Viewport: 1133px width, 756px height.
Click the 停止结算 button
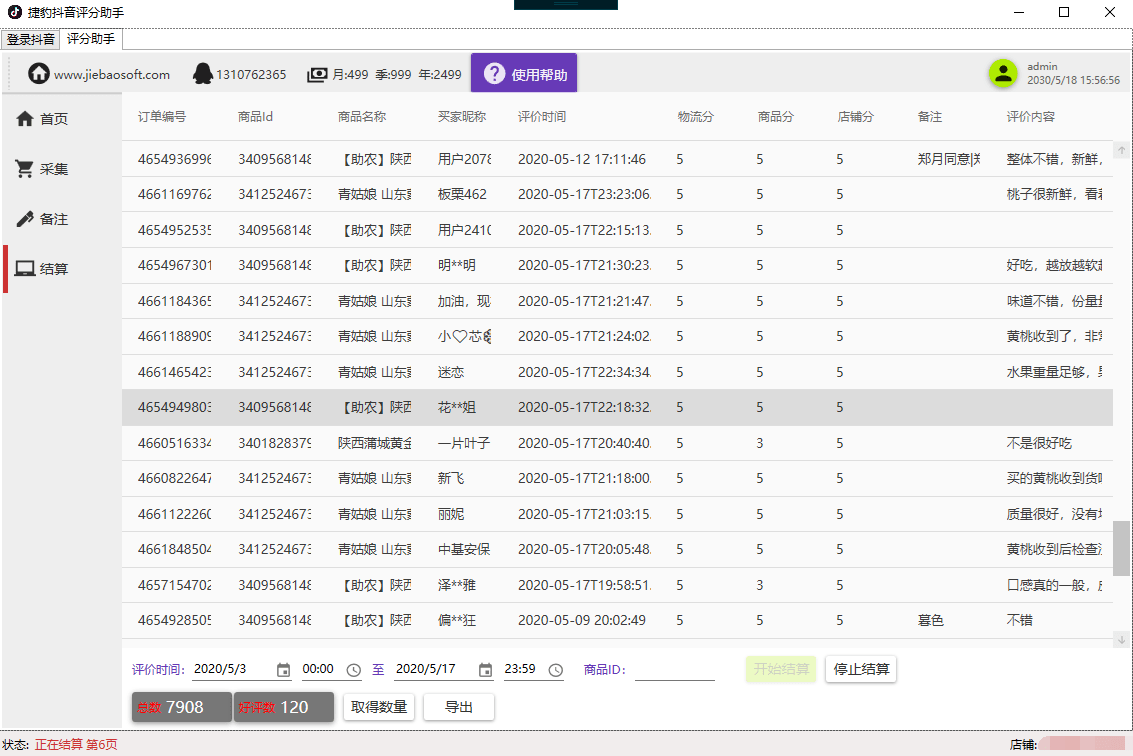pos(861,669)
